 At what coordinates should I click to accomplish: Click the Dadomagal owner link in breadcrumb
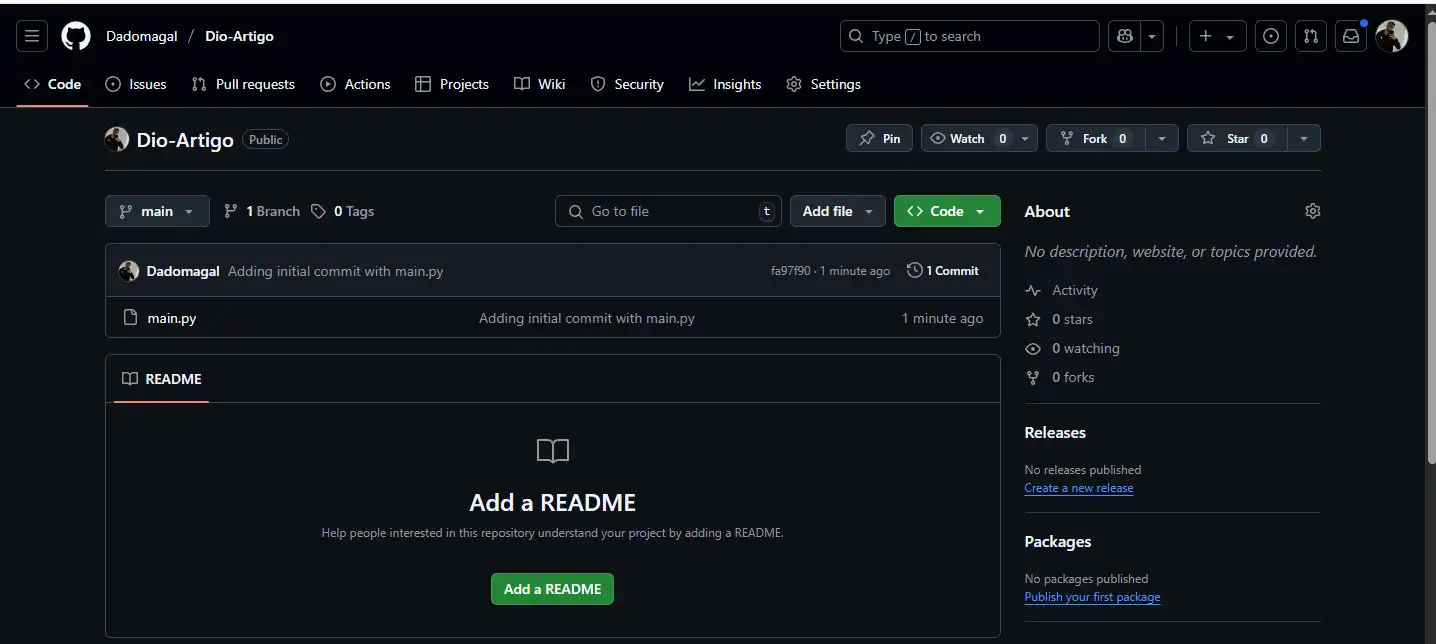click(x=142, y=36)
